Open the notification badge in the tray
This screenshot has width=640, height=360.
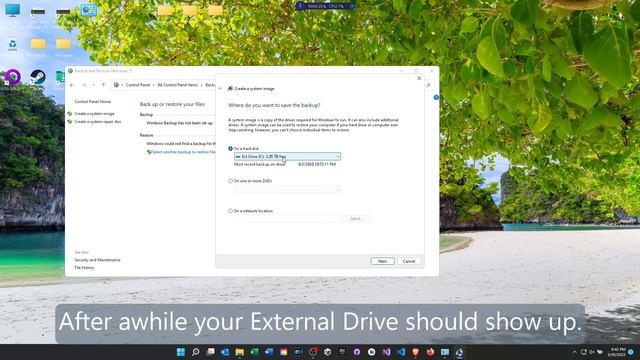coord(631,352)
